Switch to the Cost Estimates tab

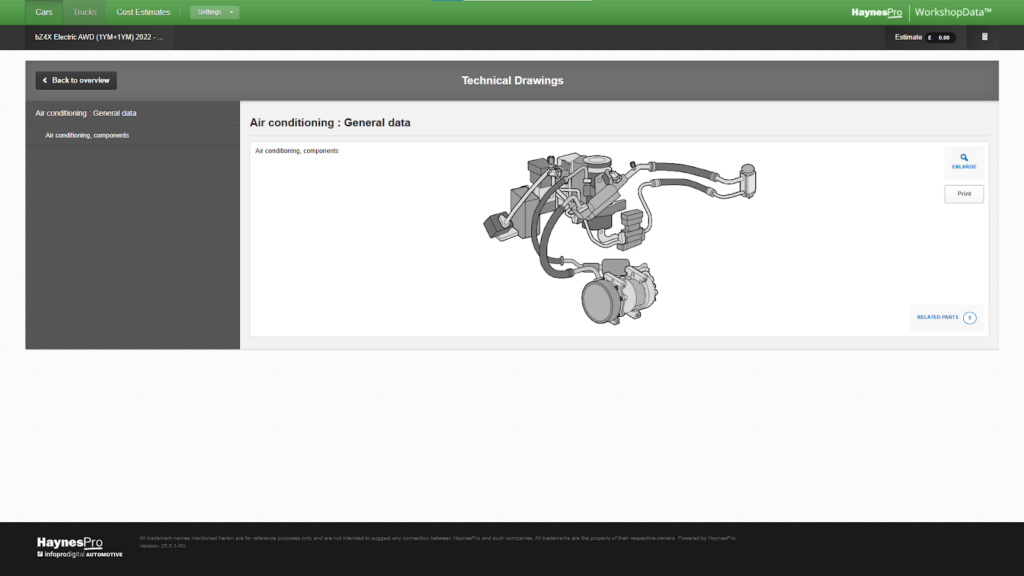coord(141,13)
